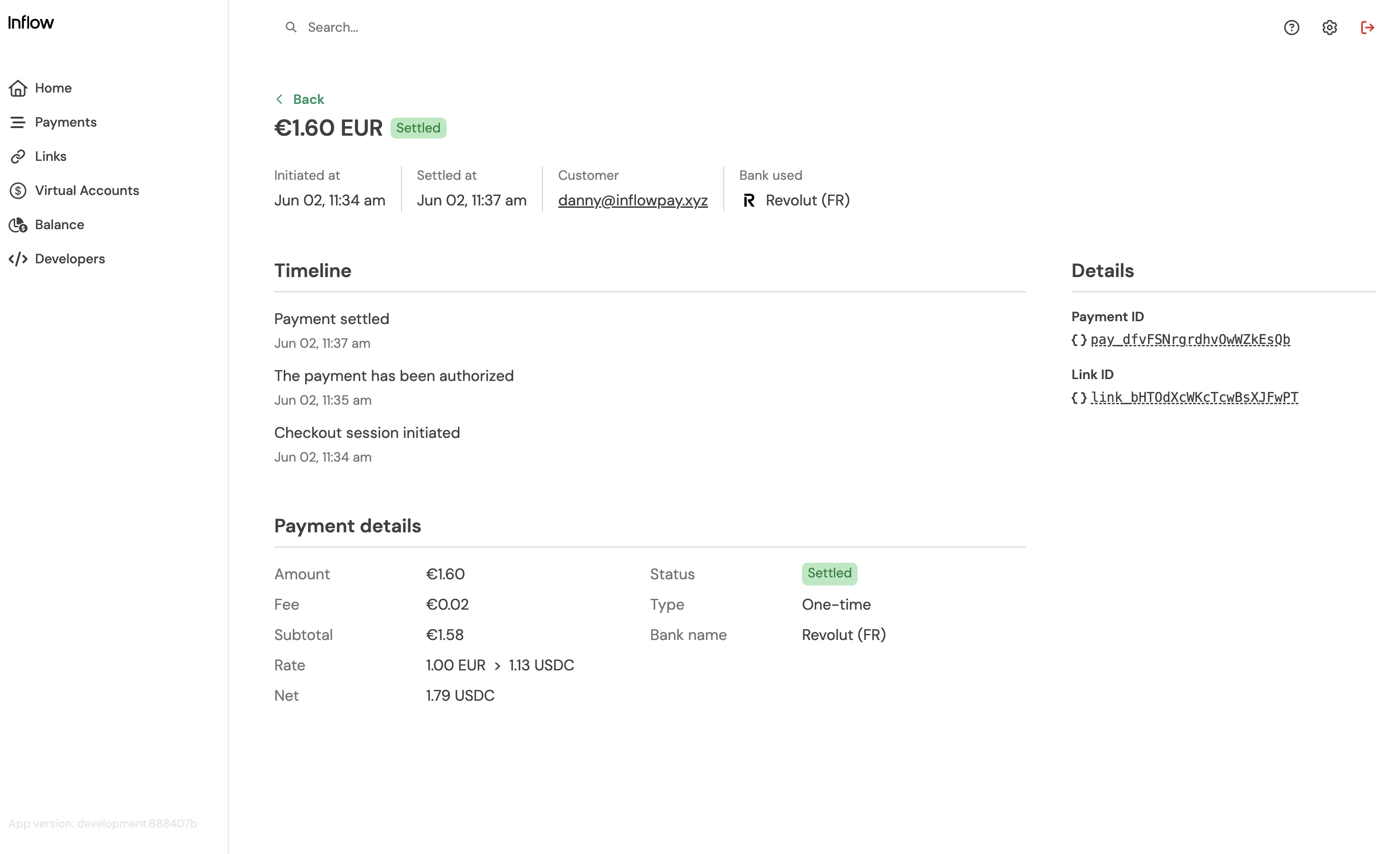Click the Inflow logo
1400x854 pixels.
31,23
